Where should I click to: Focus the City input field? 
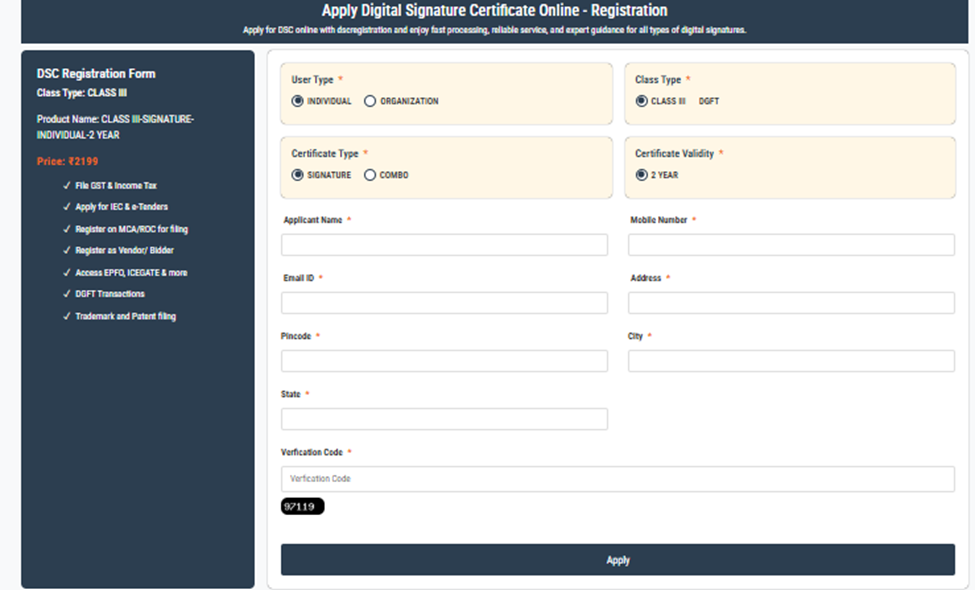click(791, 361)
